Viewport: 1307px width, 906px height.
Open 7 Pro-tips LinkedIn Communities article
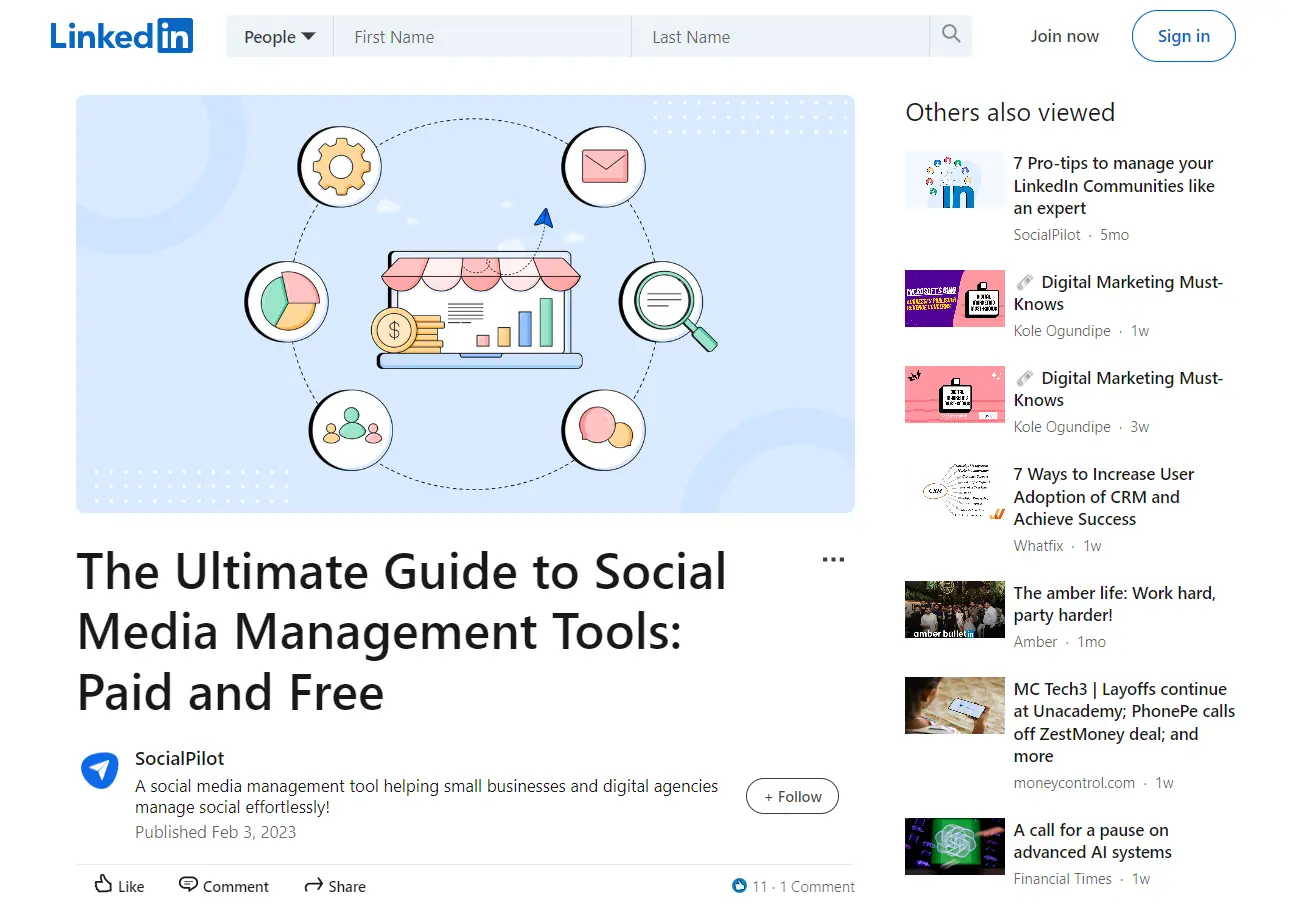(1113, 186)
